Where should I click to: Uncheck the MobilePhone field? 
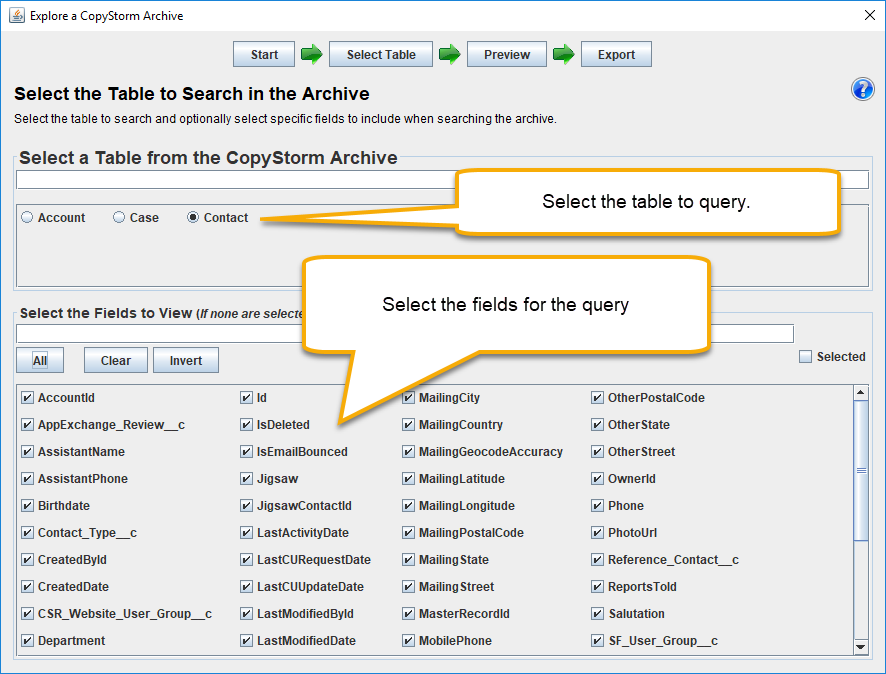click(x=409, y=641)
